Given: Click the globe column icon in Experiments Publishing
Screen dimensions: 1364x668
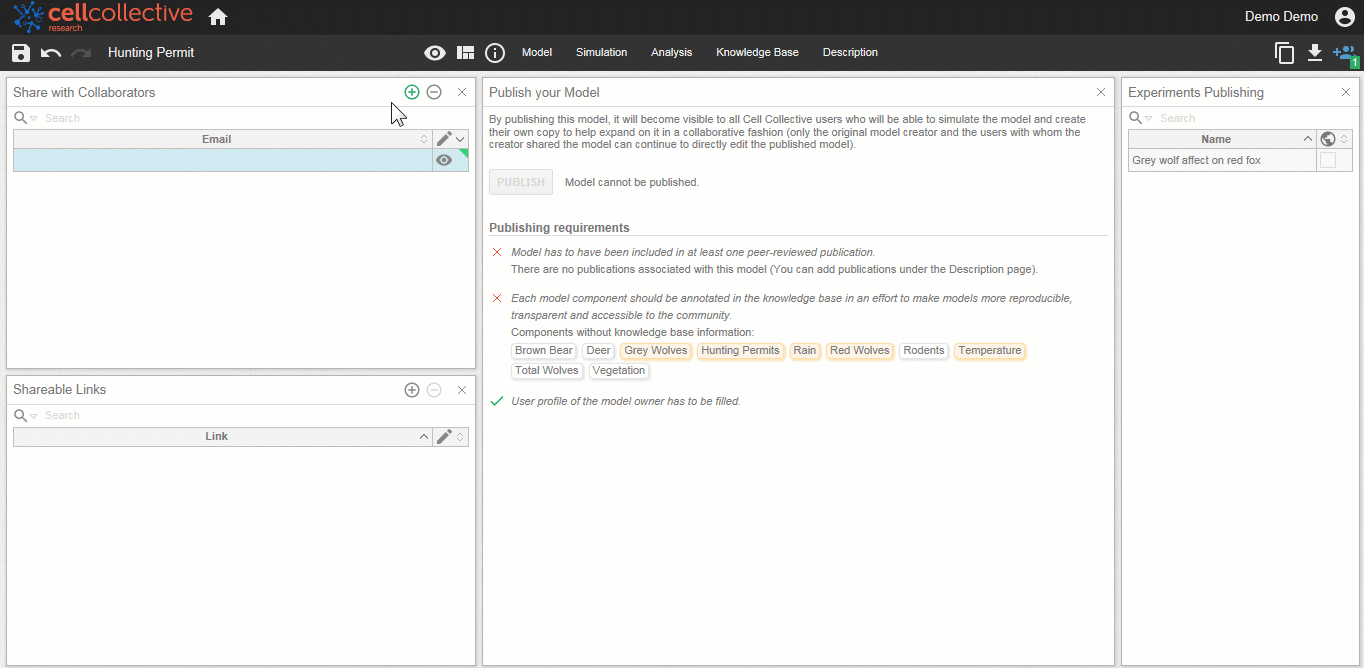Looking at the screenshot, I should pyautogui.click(x=1328, y=139).
